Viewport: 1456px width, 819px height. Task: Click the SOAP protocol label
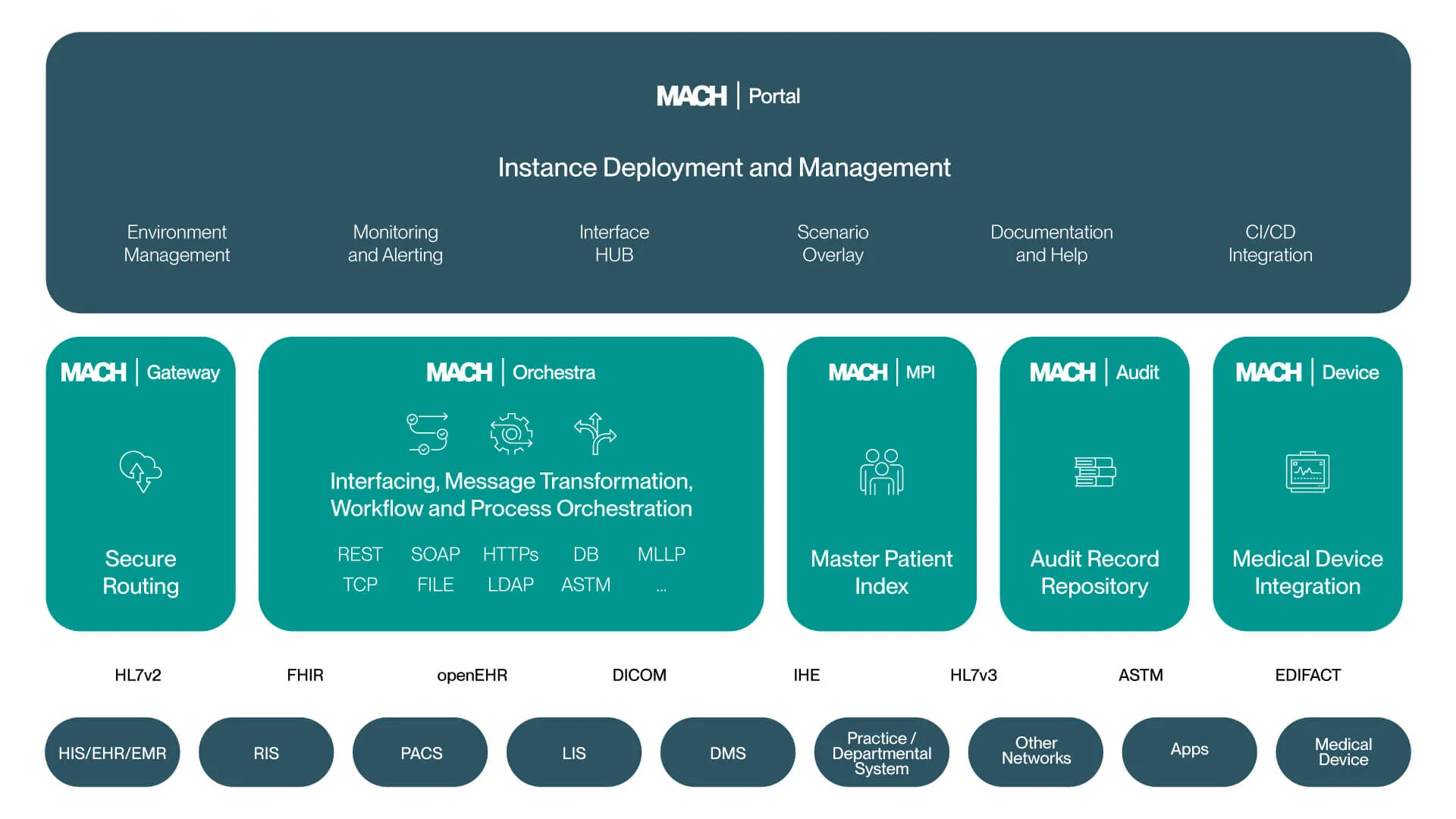point(435,554)
